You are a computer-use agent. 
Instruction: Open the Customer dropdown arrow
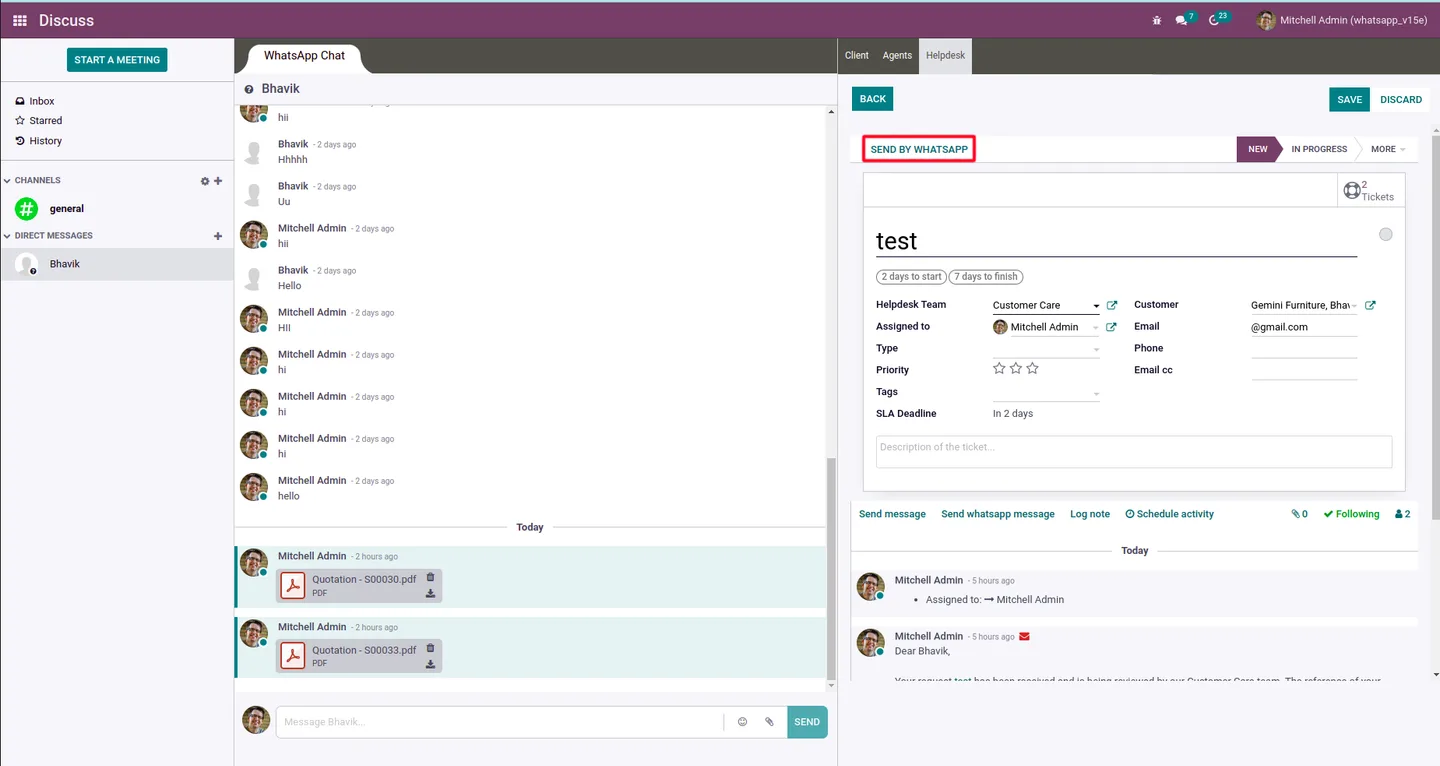pyautogui.click(x=1355, y=306)
